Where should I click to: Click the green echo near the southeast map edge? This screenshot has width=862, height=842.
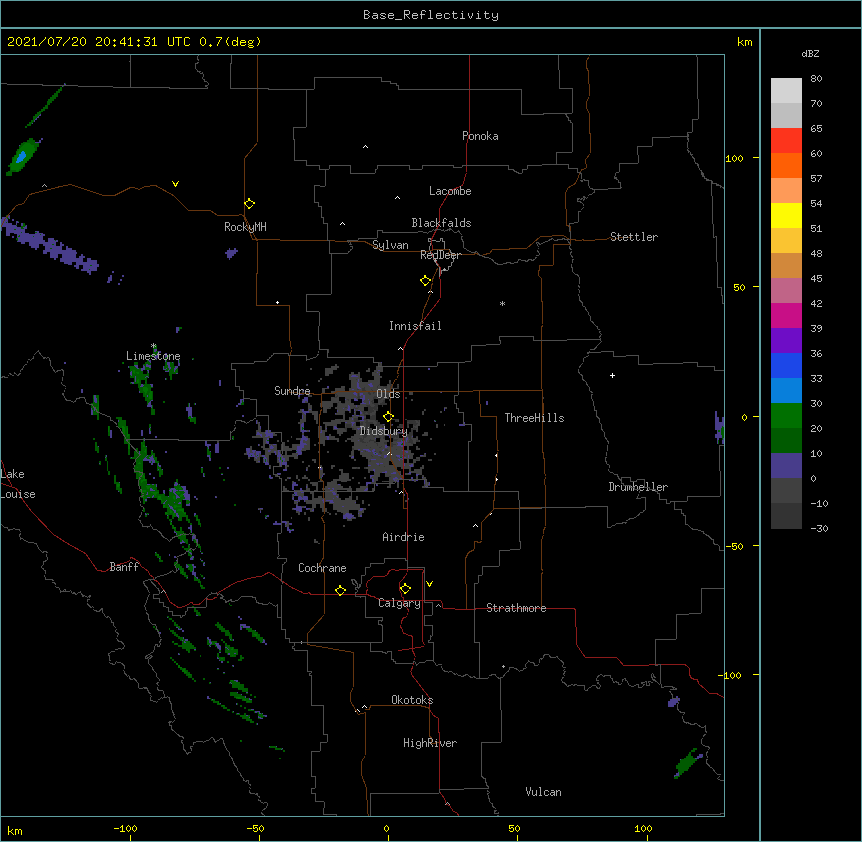click(687, 763)
